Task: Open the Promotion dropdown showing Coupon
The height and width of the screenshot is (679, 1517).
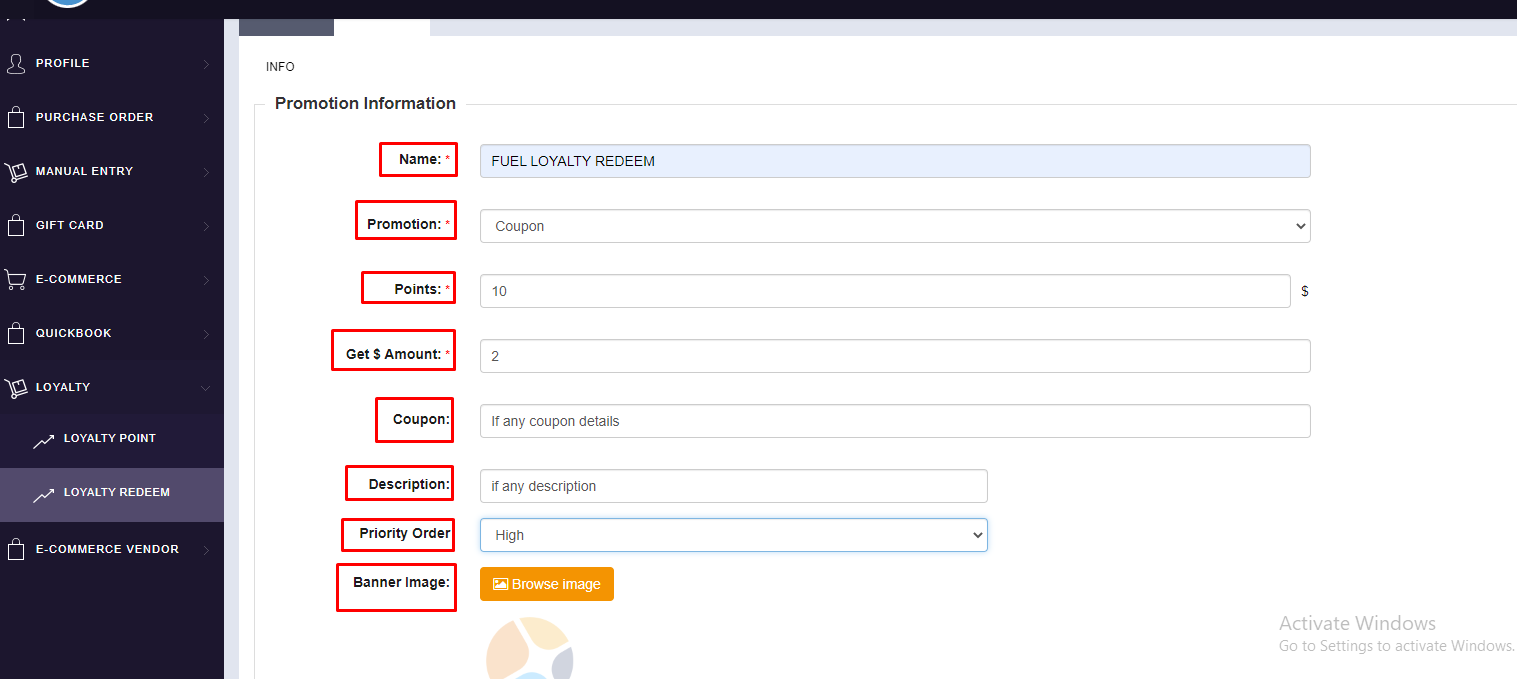Action: [x=894, y=226]
